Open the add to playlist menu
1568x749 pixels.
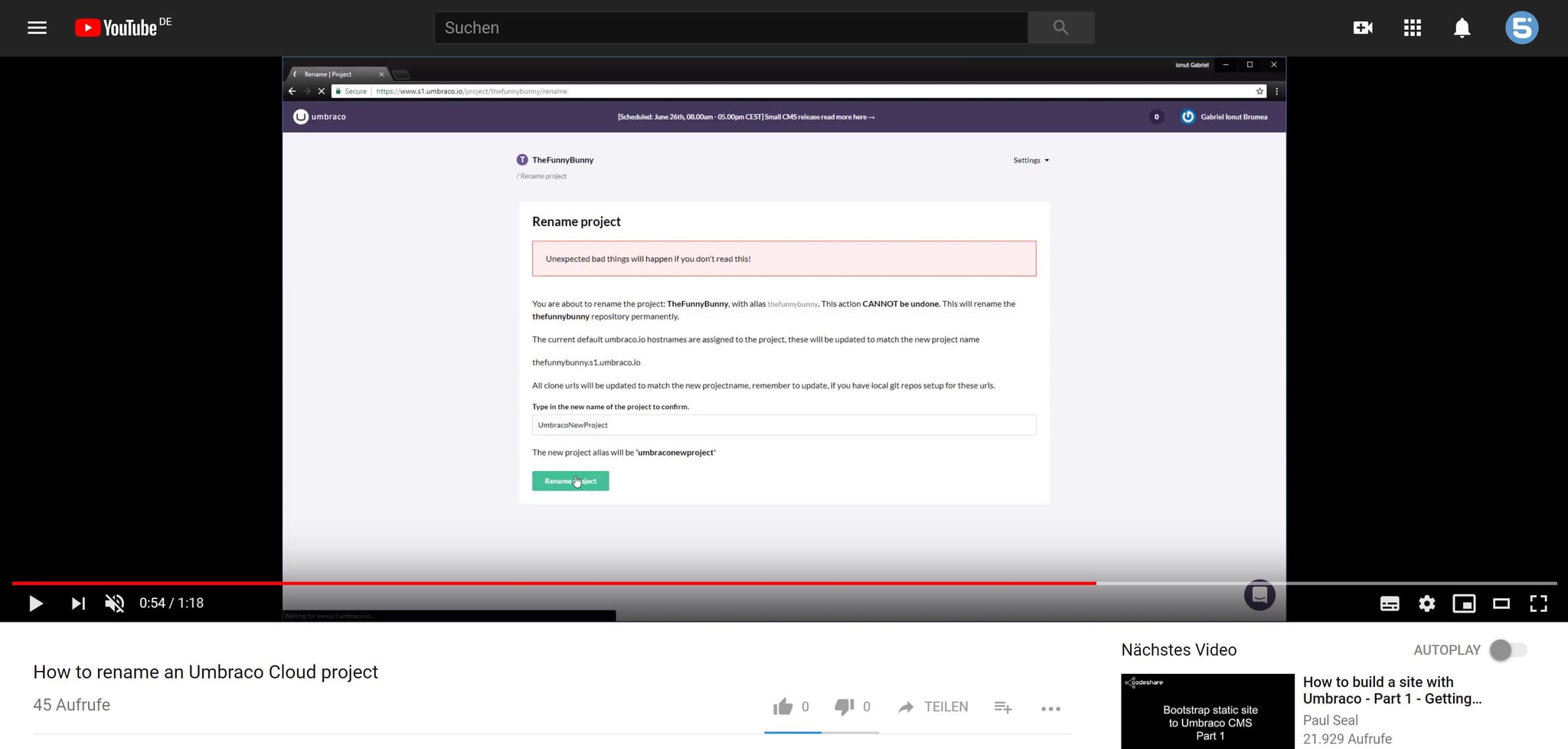pos(1003,708)
